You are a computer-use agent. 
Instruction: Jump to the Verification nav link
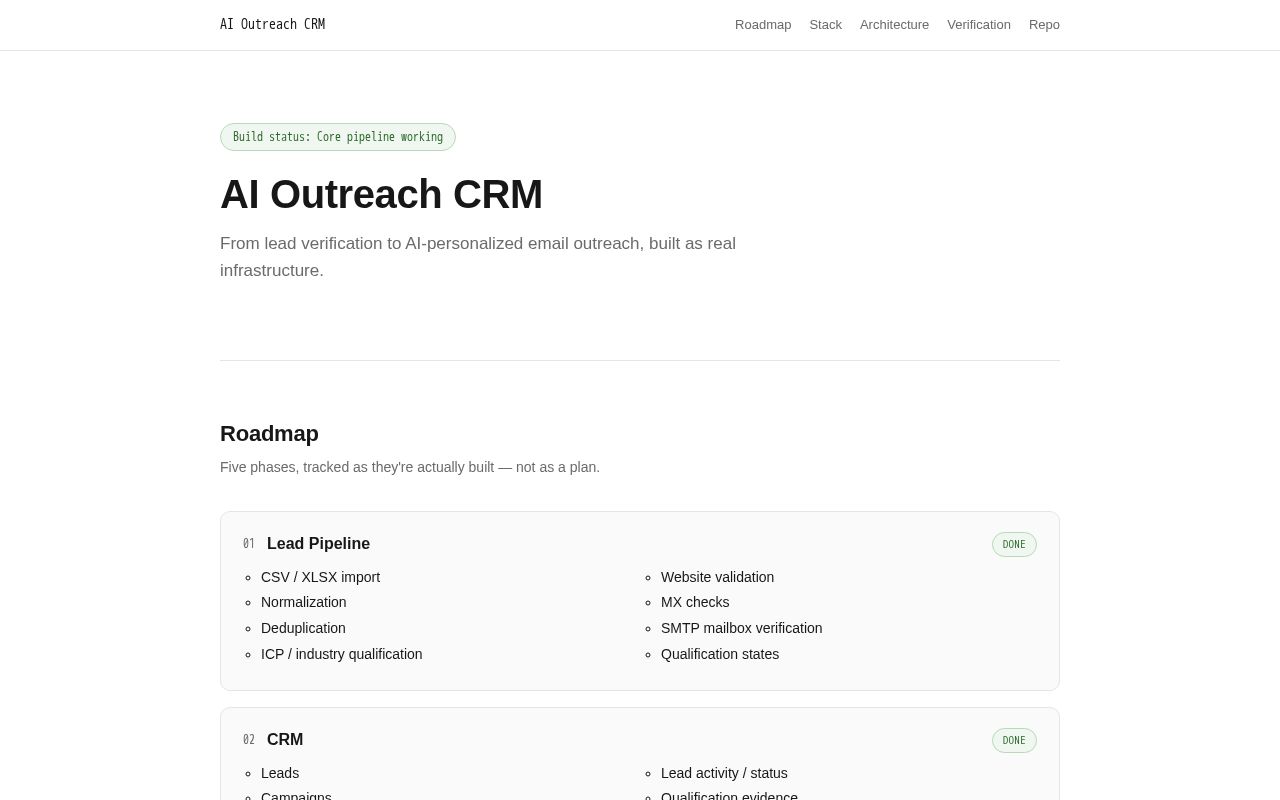point(979,25)
